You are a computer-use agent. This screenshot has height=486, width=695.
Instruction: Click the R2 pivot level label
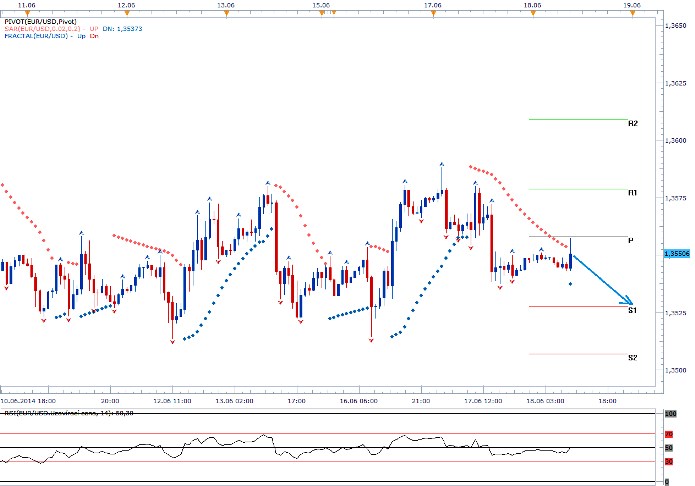pyautogui.click(x=633, y=123)
